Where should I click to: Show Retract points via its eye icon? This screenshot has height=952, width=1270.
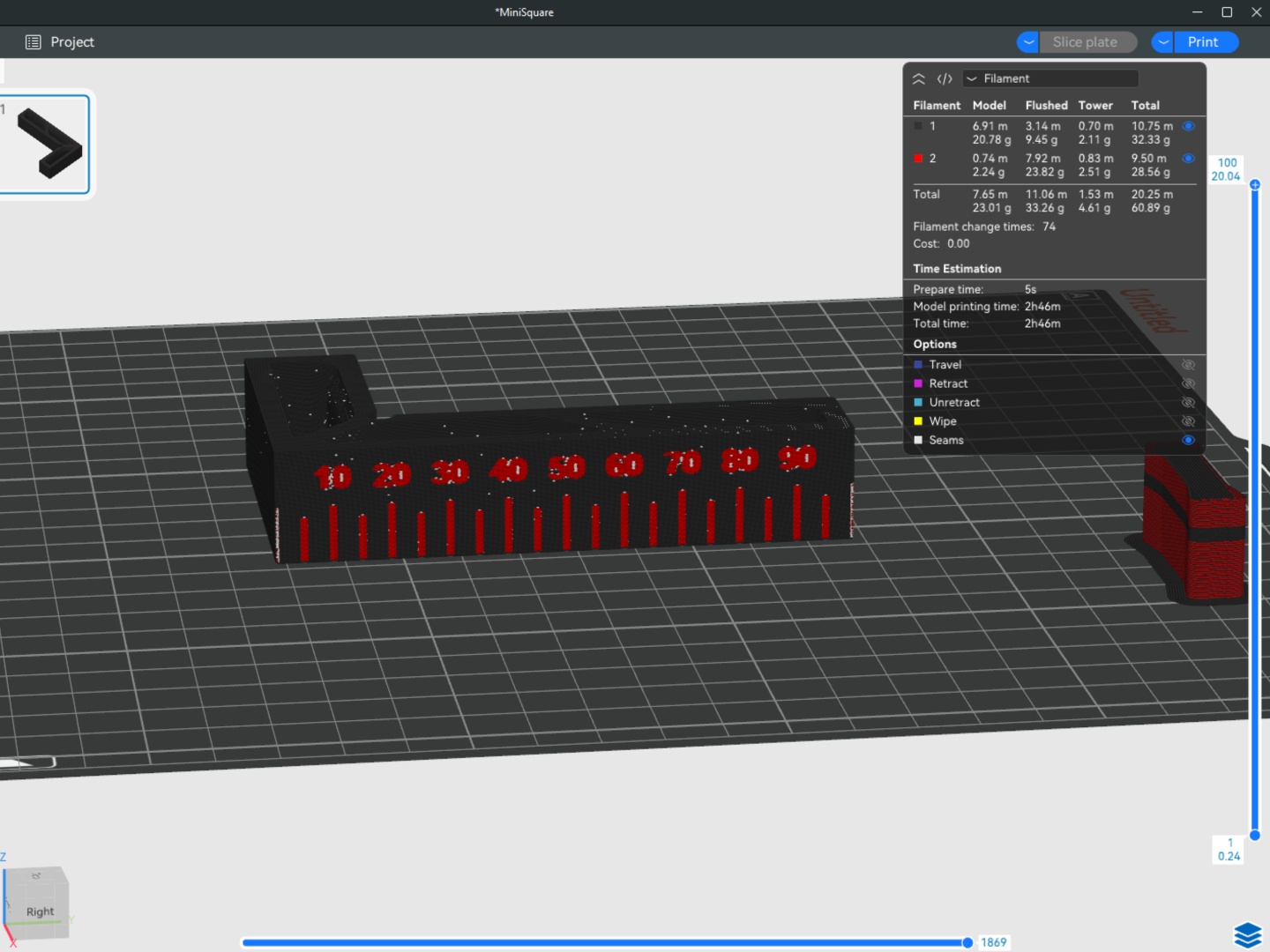[1188, 383]
